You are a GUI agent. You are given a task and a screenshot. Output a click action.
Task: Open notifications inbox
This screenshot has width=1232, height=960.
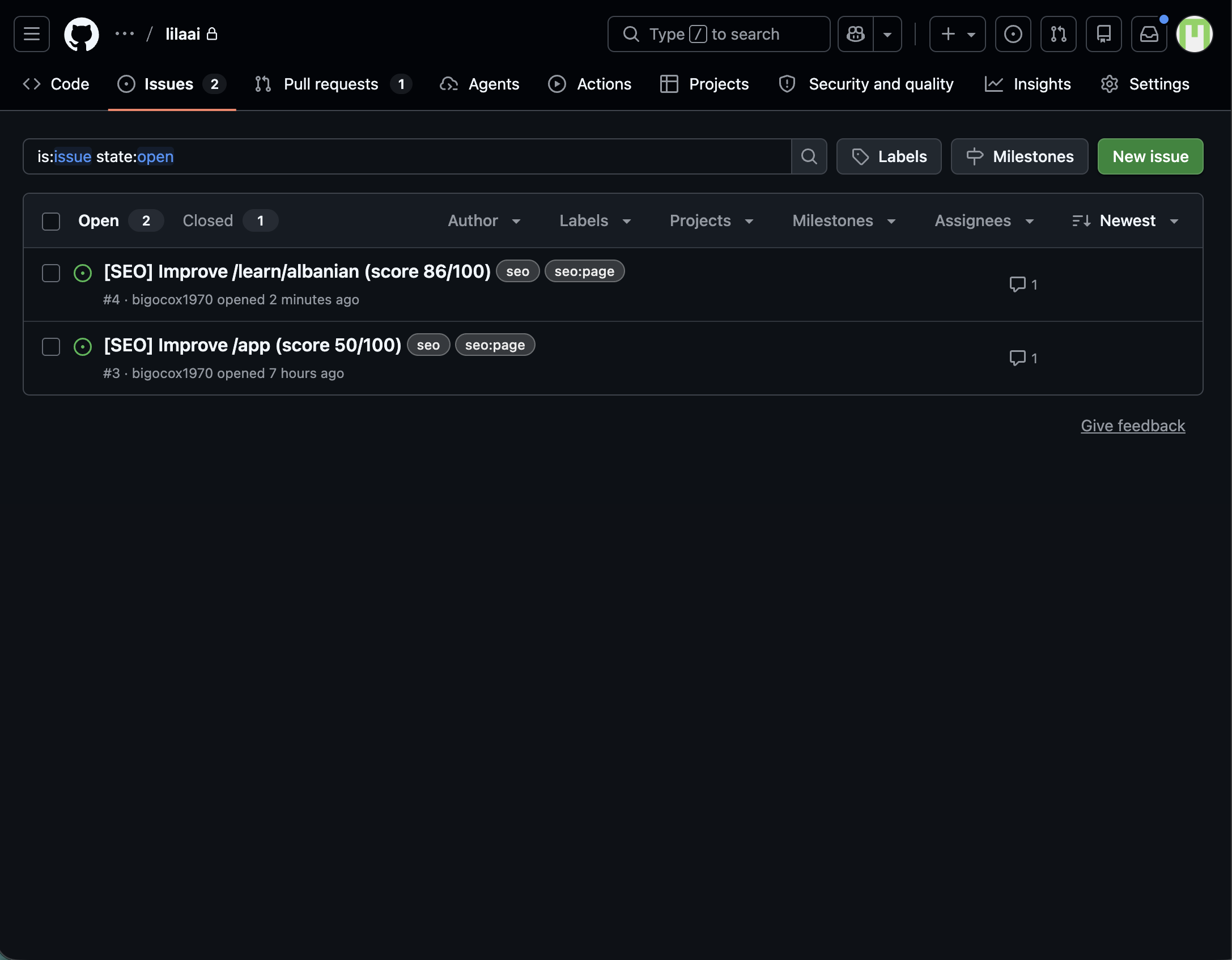(1149, 34)
